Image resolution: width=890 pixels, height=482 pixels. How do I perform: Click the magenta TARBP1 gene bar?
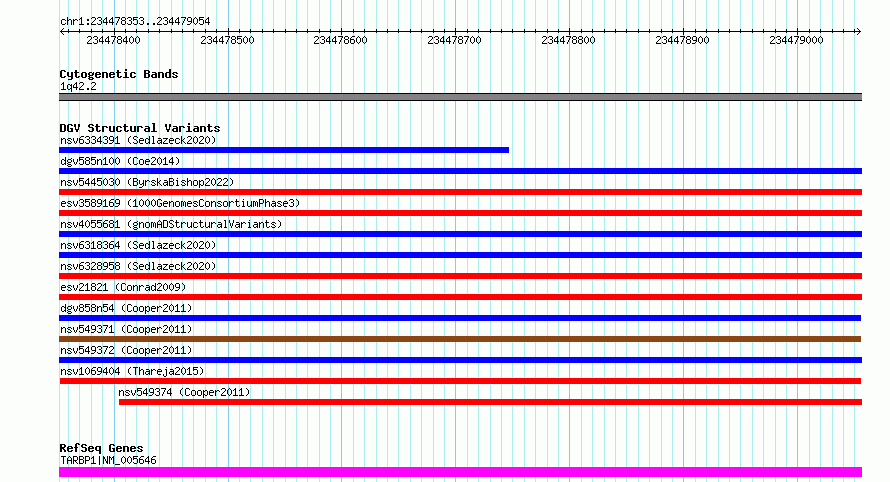tap(460, 472)
